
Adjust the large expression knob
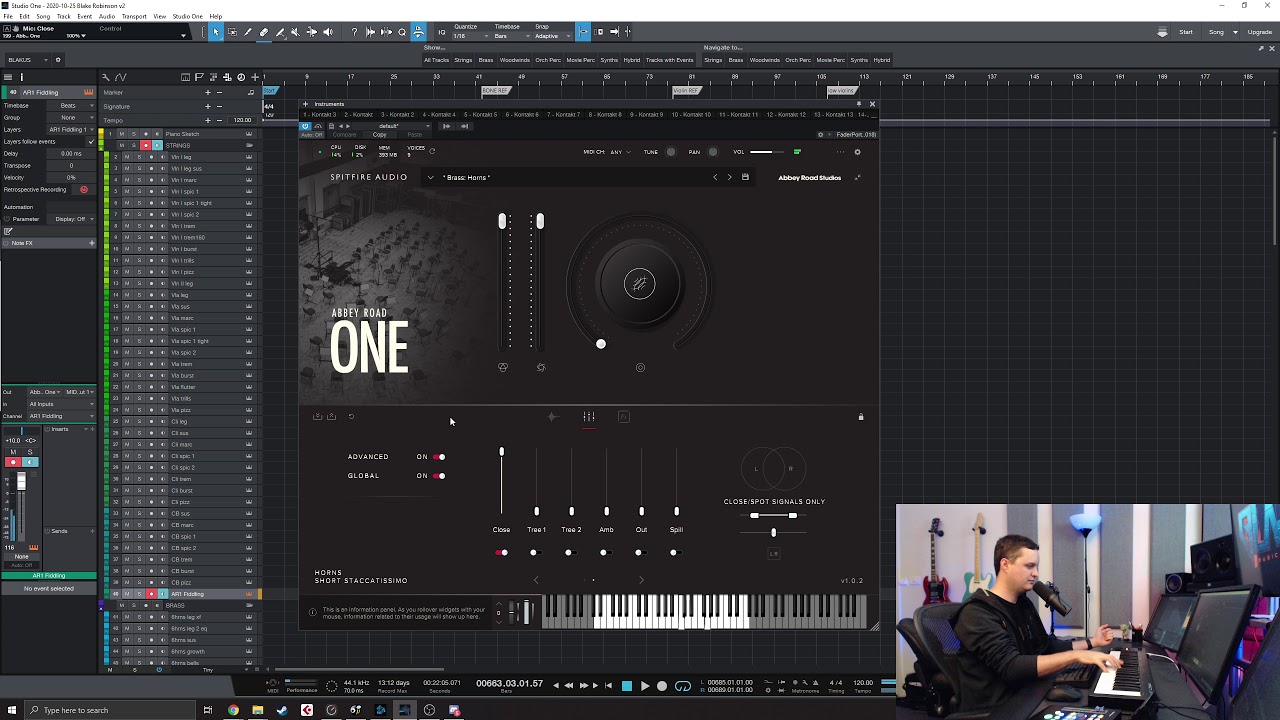(639, 285)
